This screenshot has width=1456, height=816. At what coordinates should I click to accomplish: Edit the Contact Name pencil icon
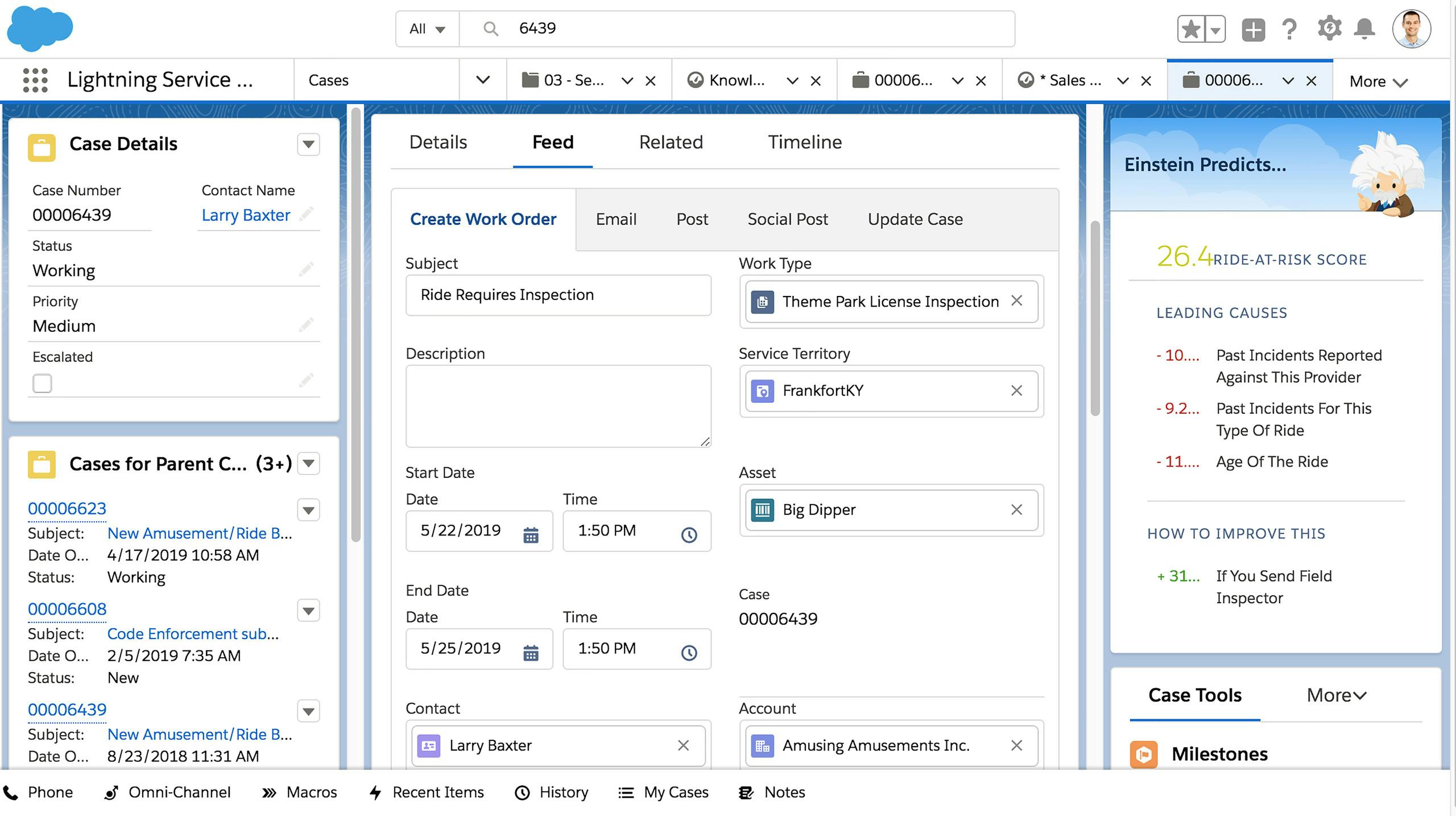[306, 214]
